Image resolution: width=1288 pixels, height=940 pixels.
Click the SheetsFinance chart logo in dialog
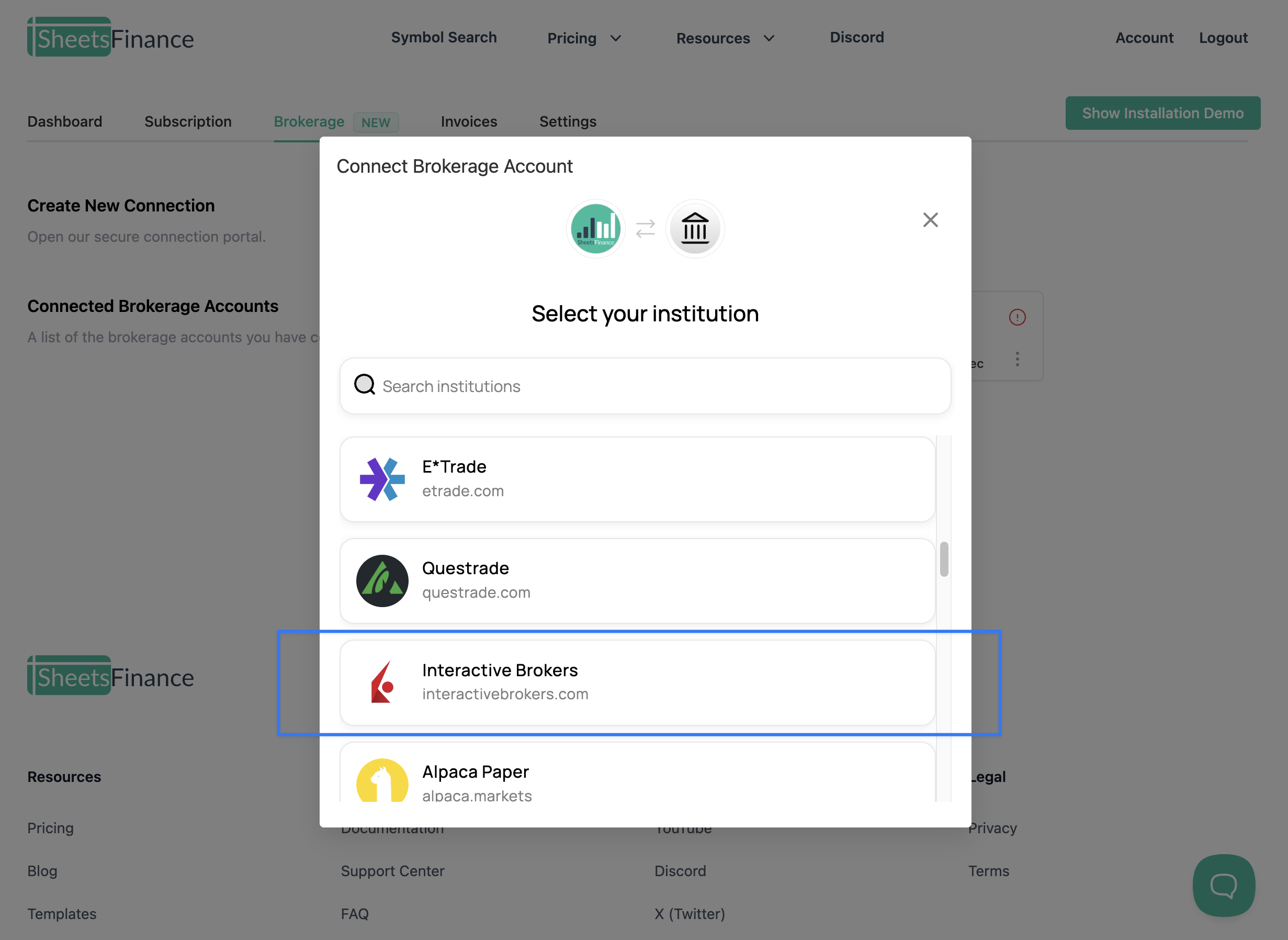point(595,229)
